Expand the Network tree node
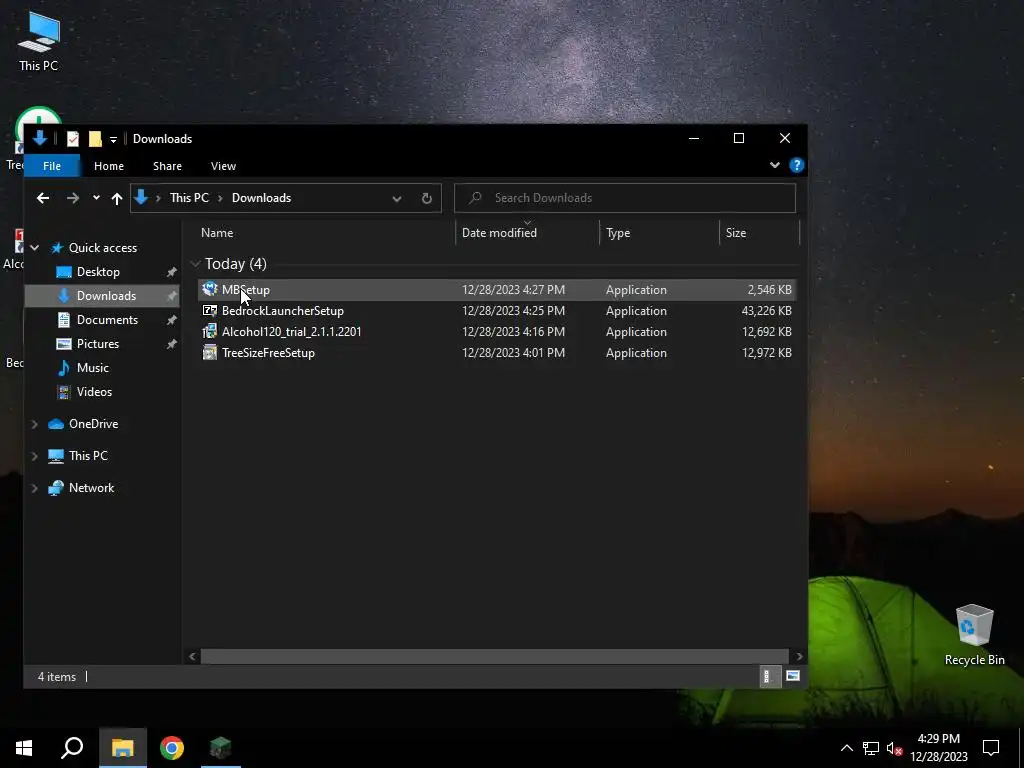Viewport: 1024px width, 768px height. point(35,488)
